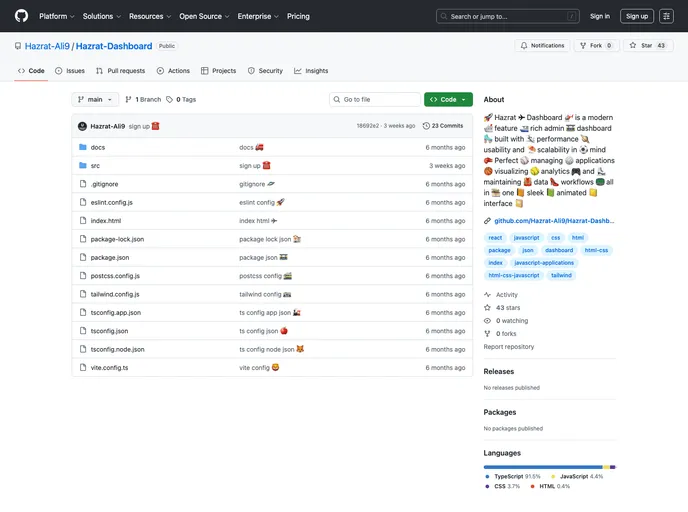Screen dimensions: 688x512
Task: Click the Report repository link
Action: pos(509,347)
